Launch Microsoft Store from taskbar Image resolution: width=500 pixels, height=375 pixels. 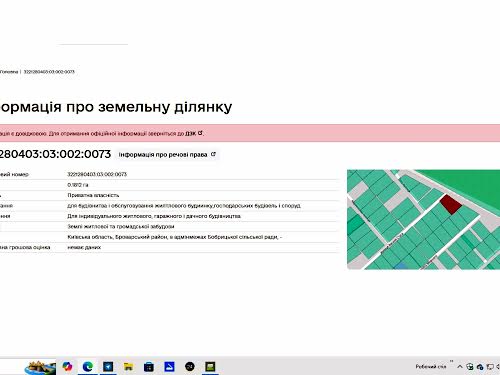149,367
